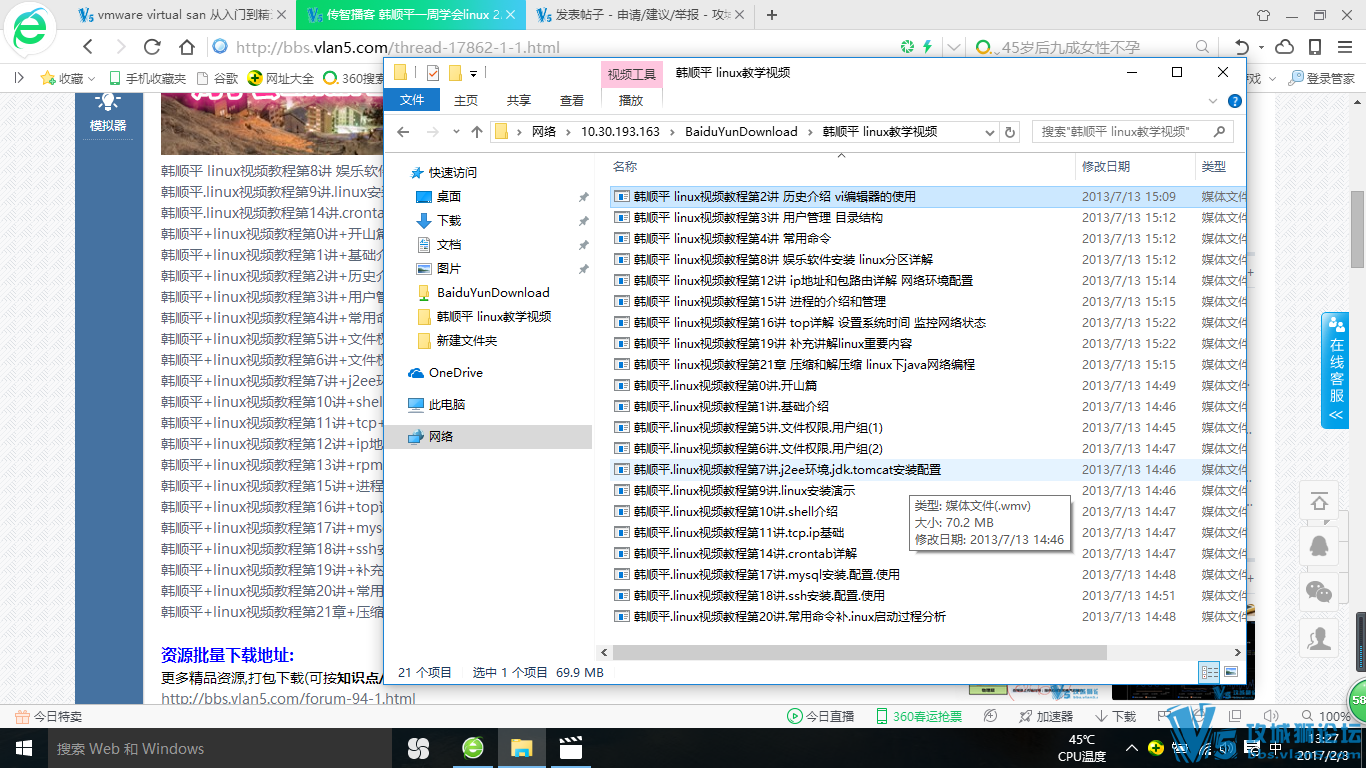Reload the page in browser

click(152, 47)
